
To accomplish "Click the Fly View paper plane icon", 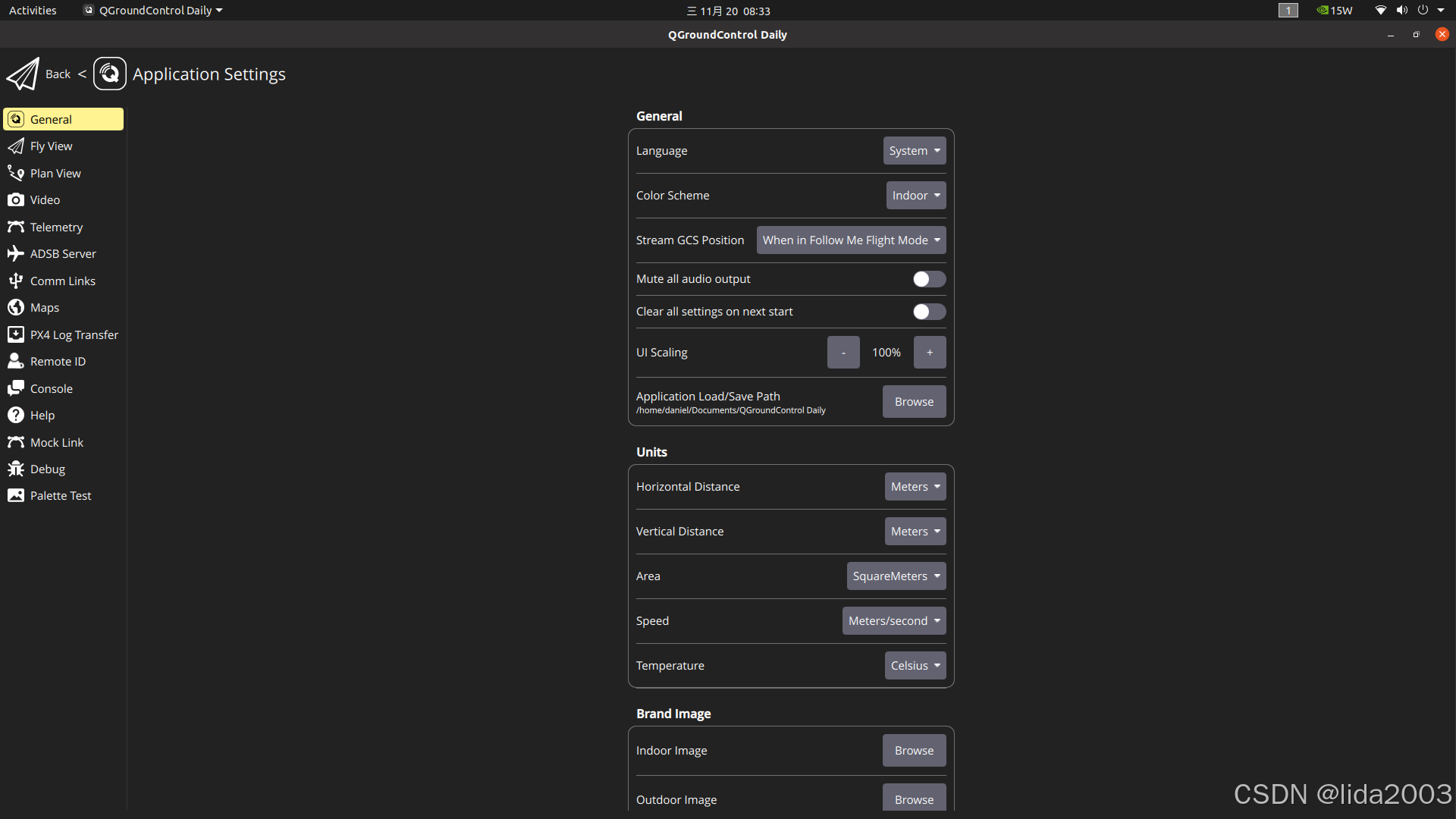I will [x=16, y=146].
